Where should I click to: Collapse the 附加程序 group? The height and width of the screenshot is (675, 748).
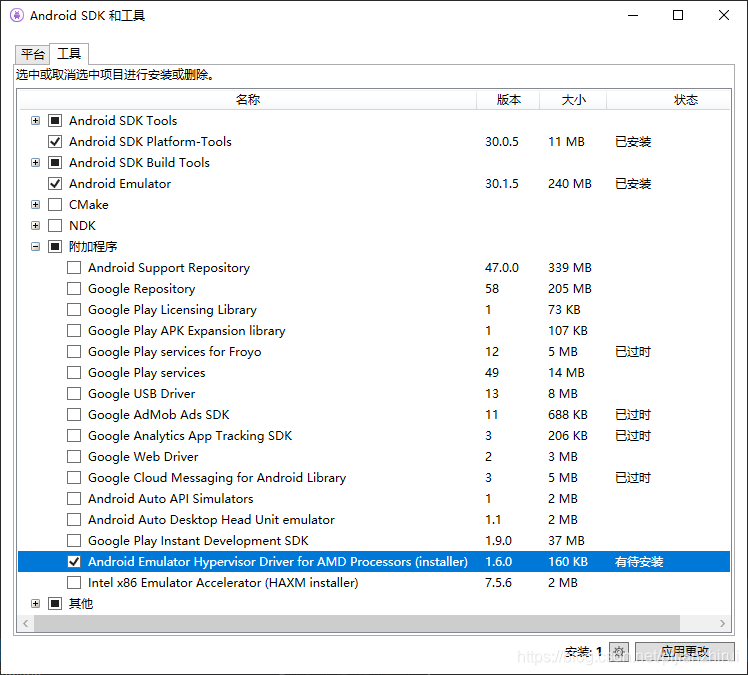click(x=35, y=247)
